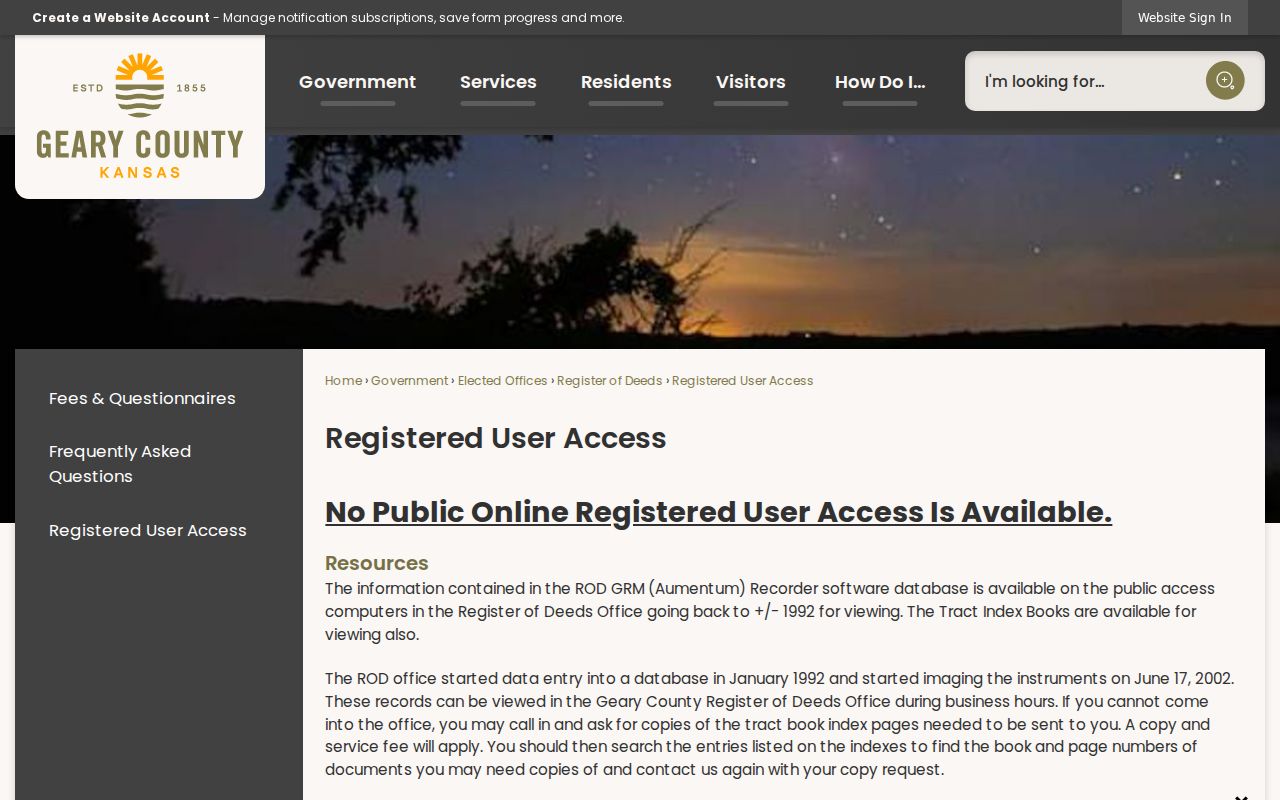Image resolution: width=1280 pixels, height=800 pixels.
Task: Open Fees & Questionnaires sidebar link
Action: 142,398
